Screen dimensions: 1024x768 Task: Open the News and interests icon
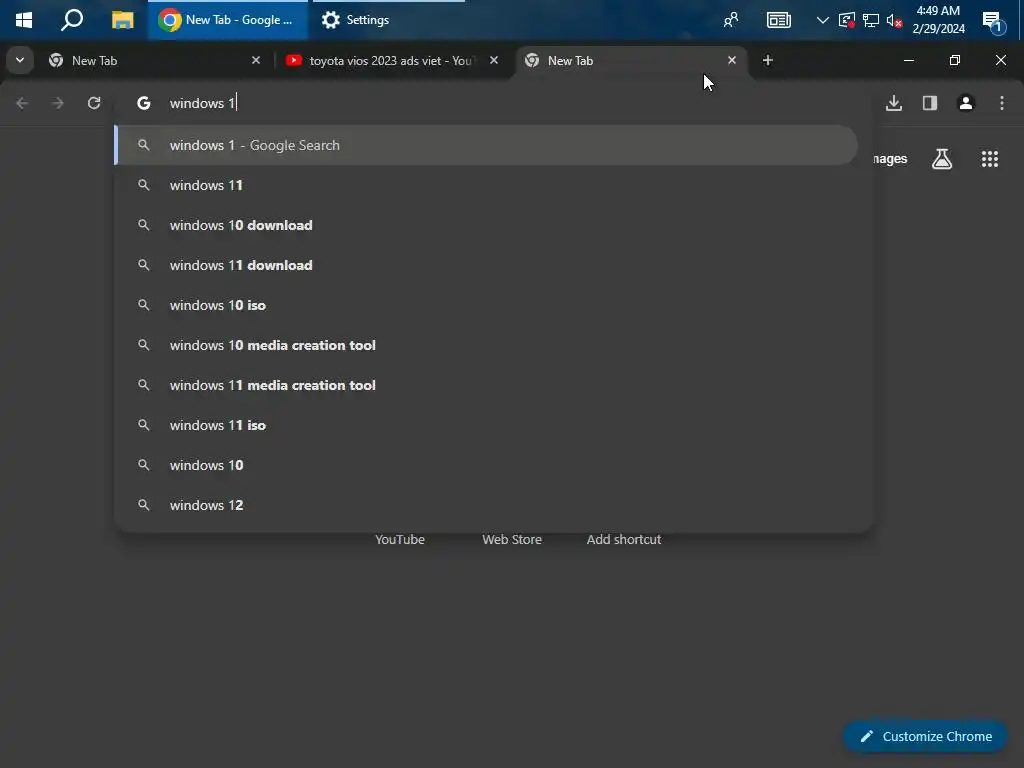point(778,20)
